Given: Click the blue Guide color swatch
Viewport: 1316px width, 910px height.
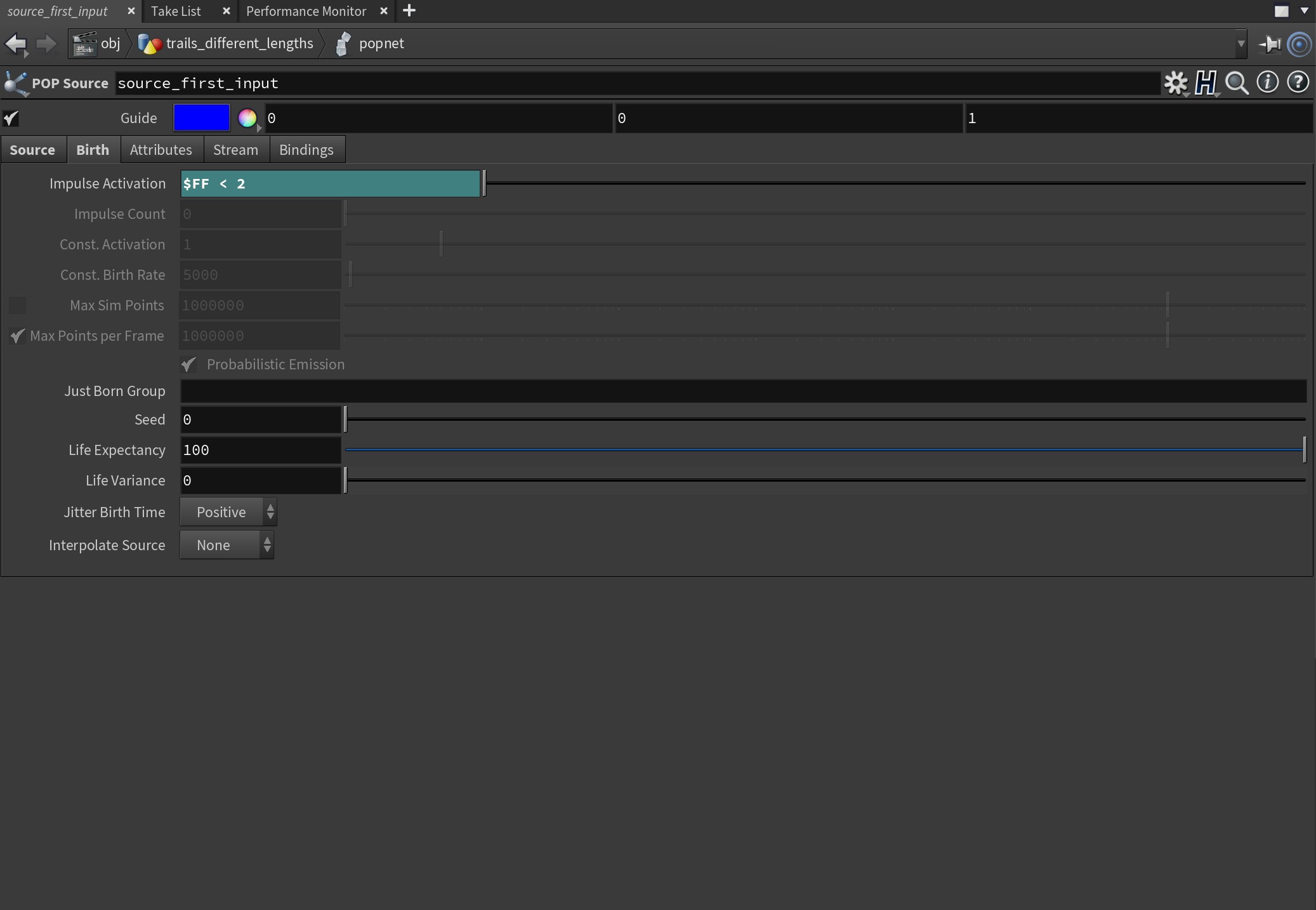Looking at the screenshot, I should 201,118.
